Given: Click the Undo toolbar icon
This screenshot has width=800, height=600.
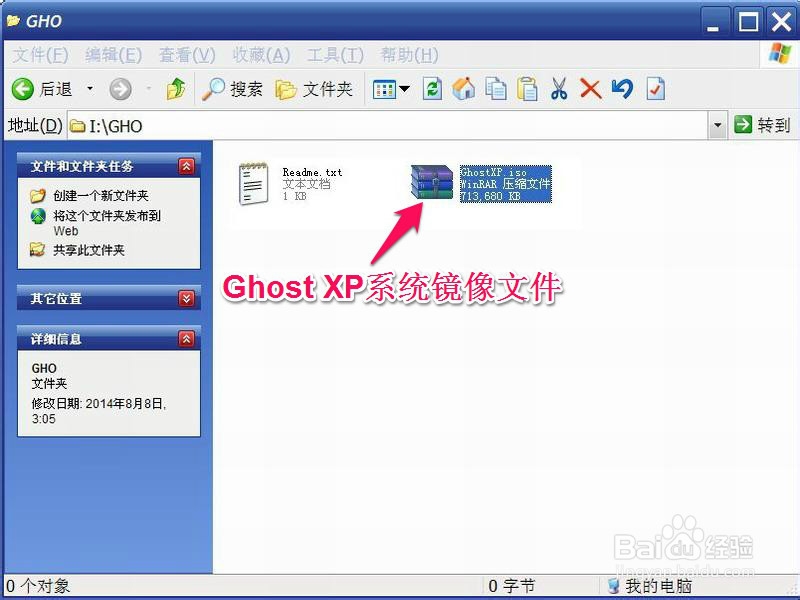Looking at the screenshot, I should pos(622,89).
